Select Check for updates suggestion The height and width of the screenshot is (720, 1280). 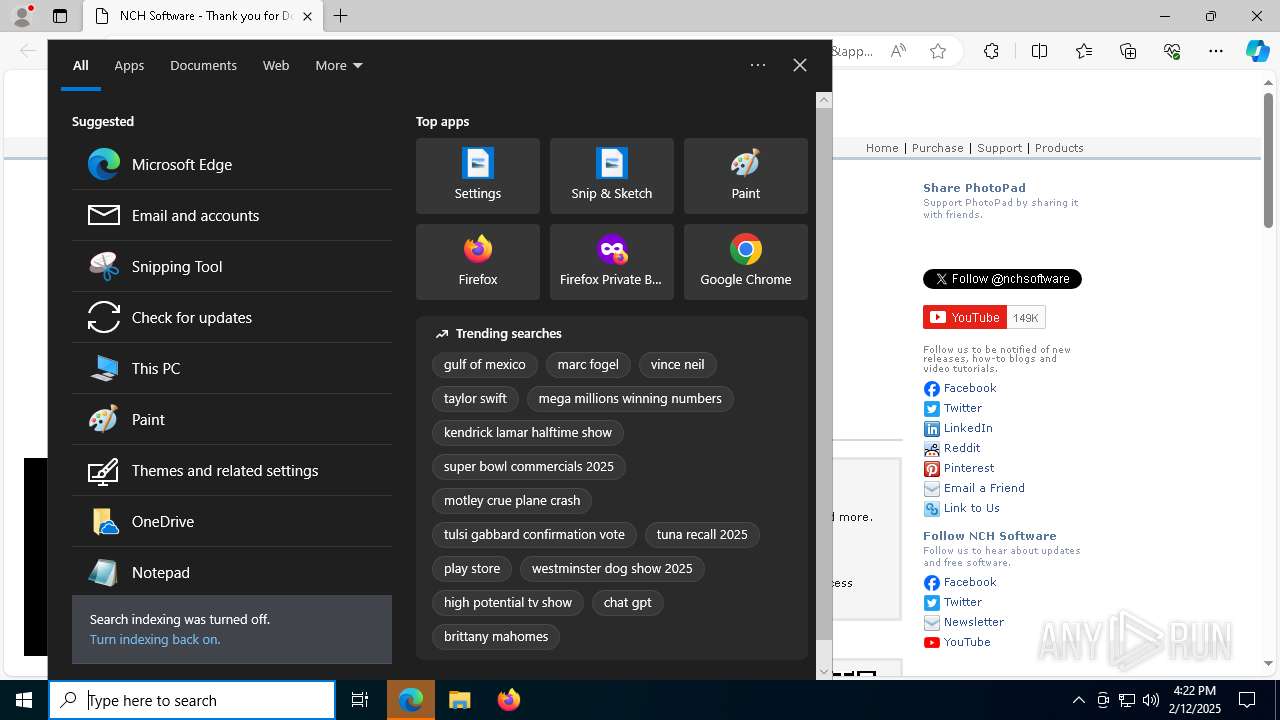pos(232,317)
